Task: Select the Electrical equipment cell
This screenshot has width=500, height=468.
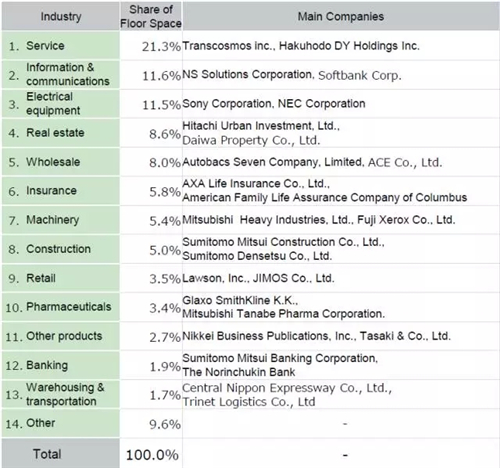Action: point(61,103)
